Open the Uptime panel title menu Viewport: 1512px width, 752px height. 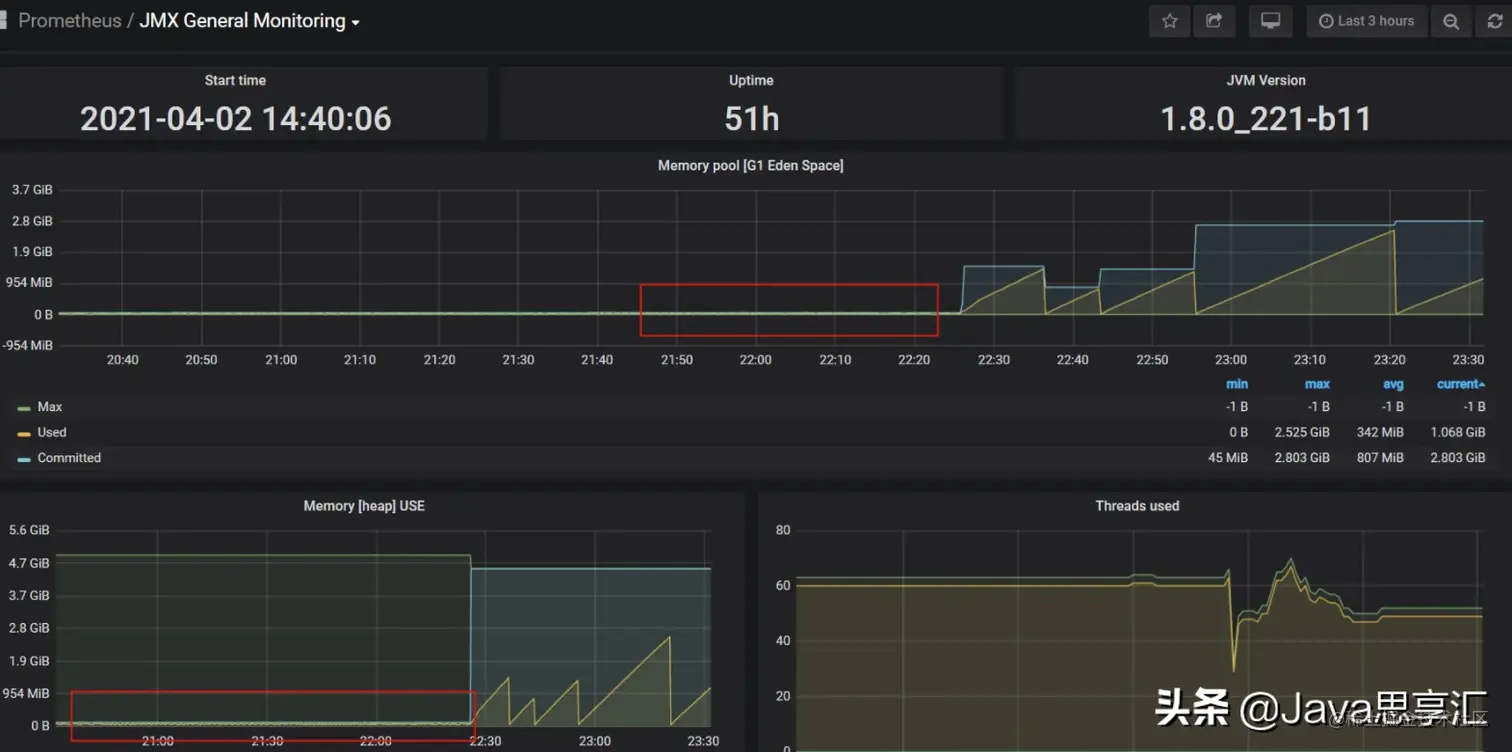pos(751,80)
